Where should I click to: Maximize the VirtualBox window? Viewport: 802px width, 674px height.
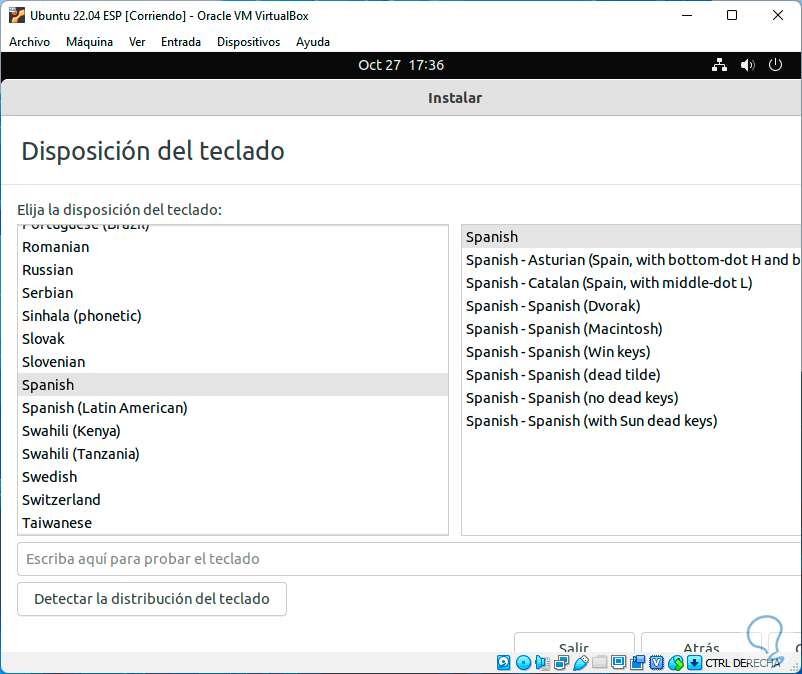click(732, 15)
